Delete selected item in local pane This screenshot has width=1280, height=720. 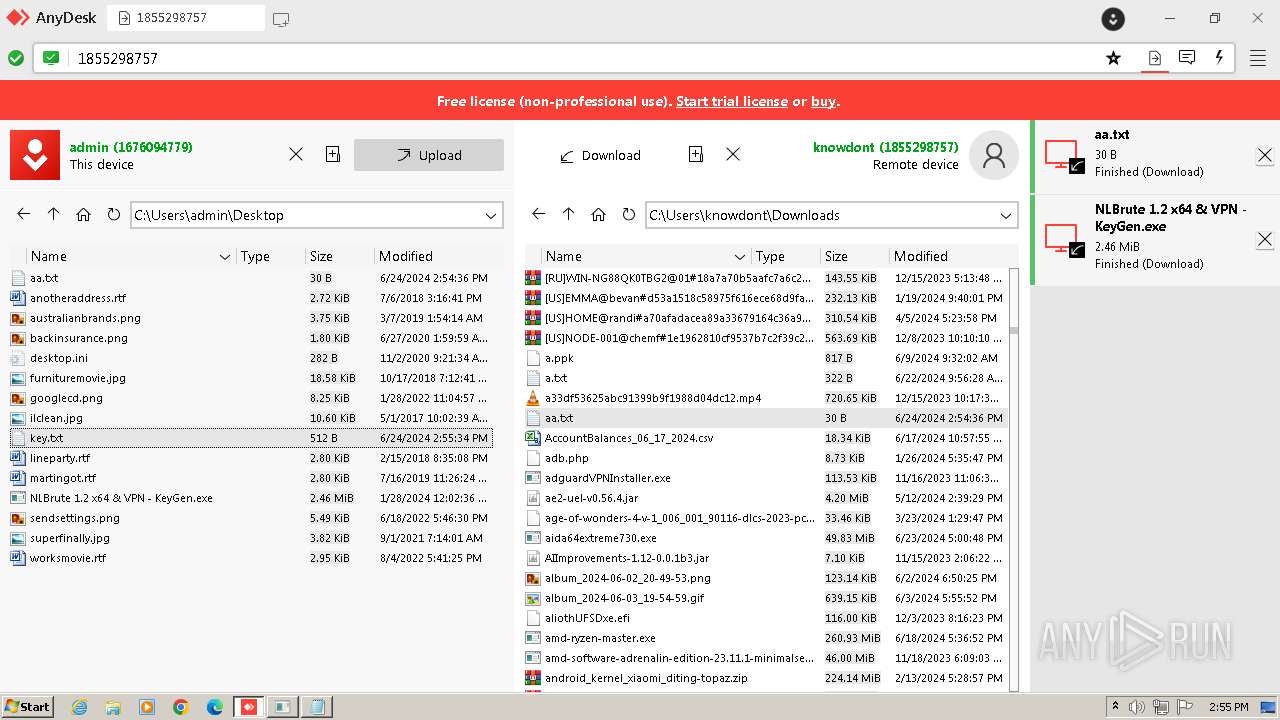pos(296,154)
